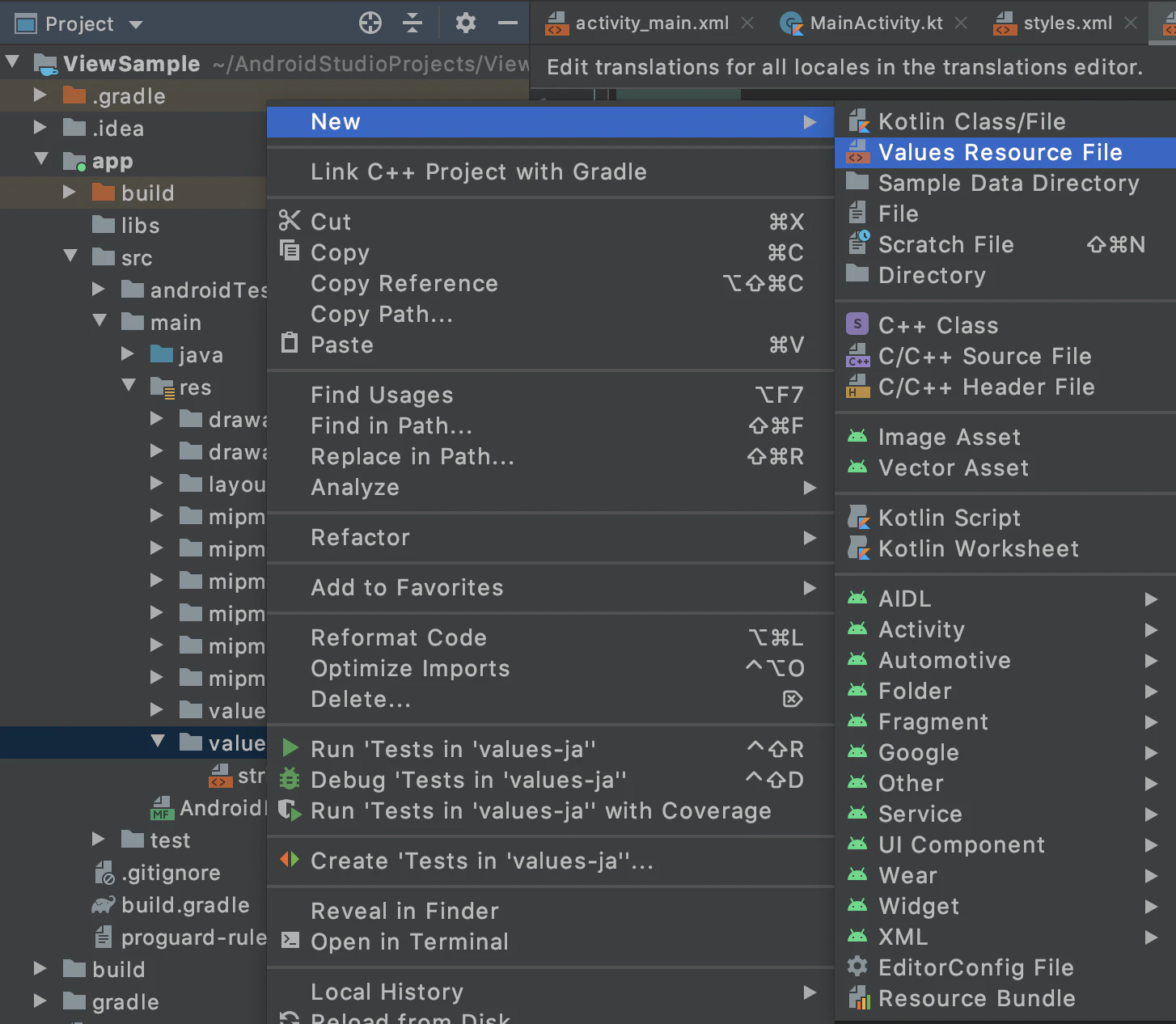The height and width of the screenshot is (1024, 1176).
Task: Select .gitignore file in tree
Action: tap(171, 872)
